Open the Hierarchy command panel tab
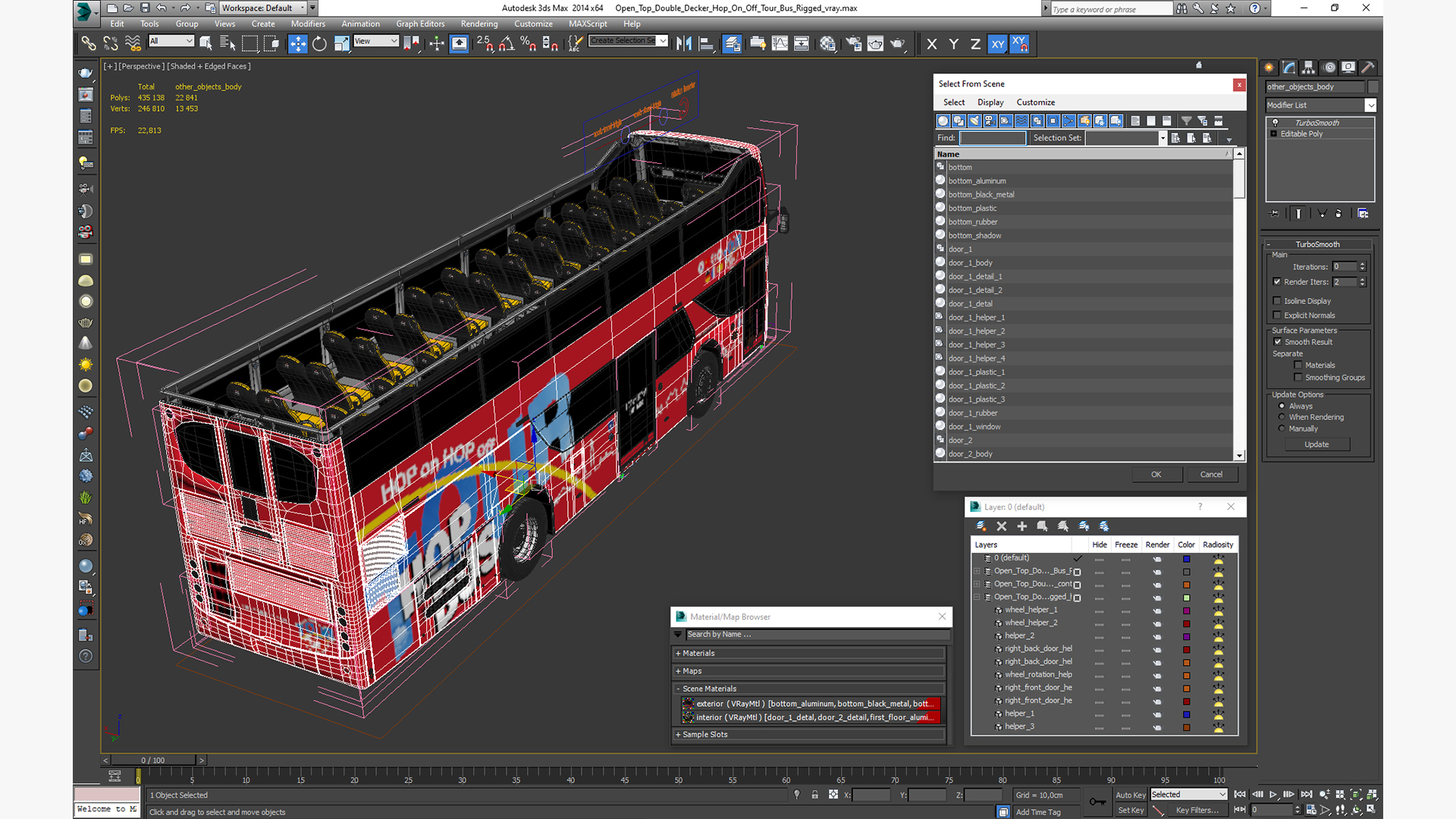The height and width of the screenshot is (819, 1456). [x=1309, y=67]
